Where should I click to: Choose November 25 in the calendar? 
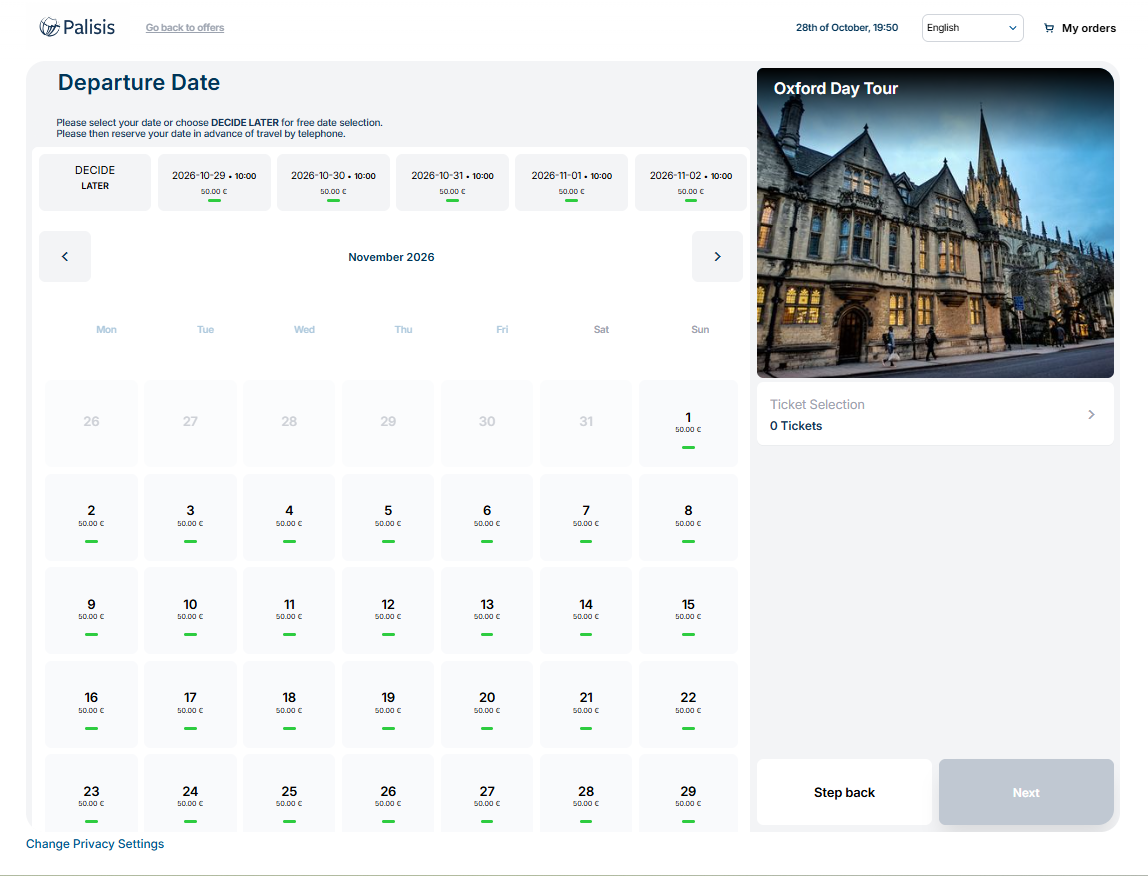pyautogui.click(x=289, y=795)
